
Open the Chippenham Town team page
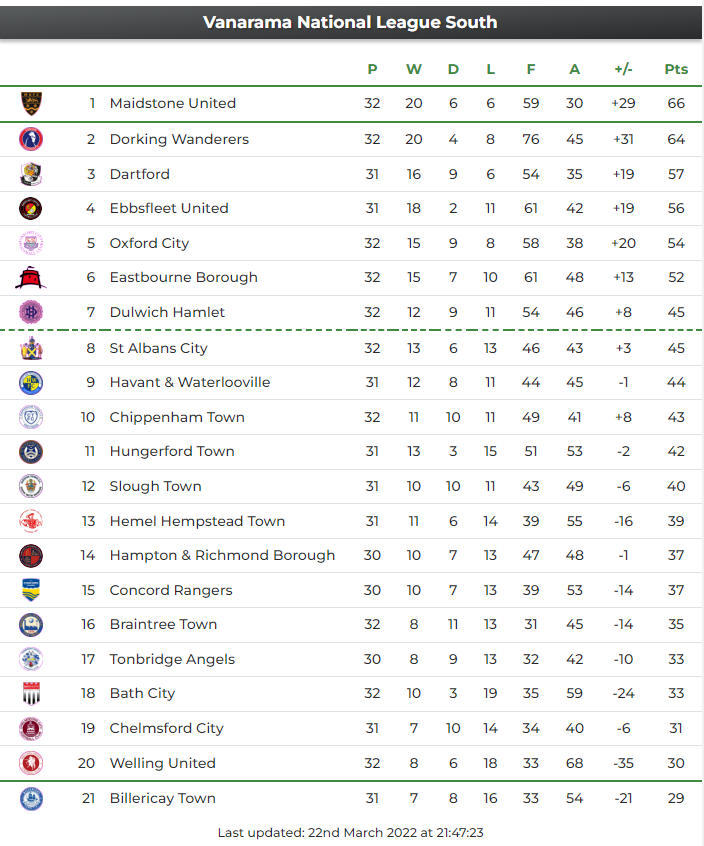(x=177, y=417)
